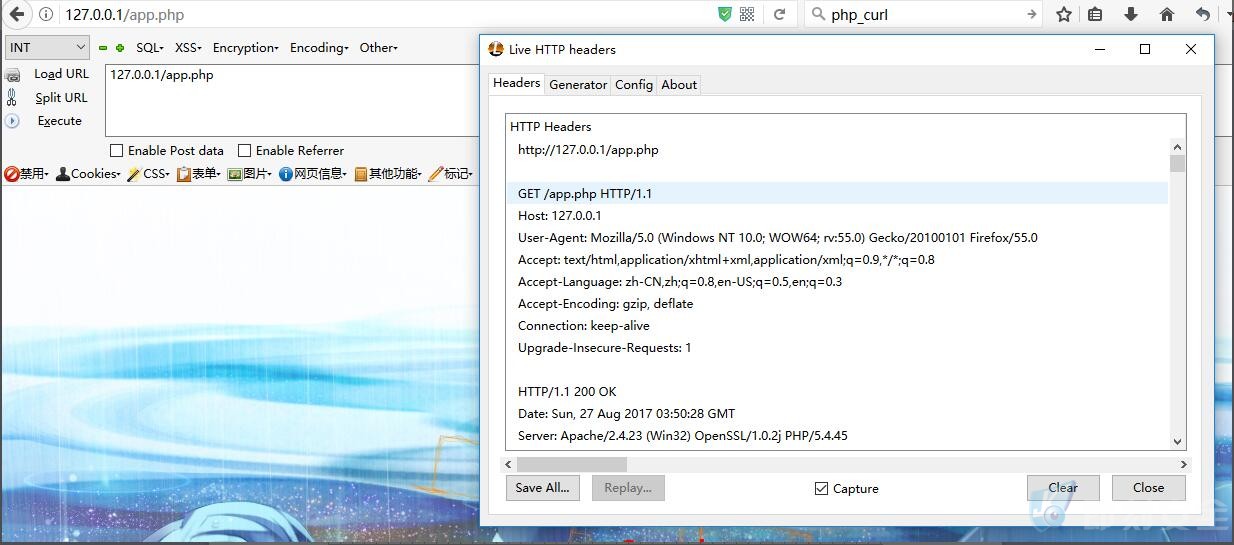This screenshot has height=545, width=1234.
Task: Open the XSS dropdown menu
Action: click(x=188, y=48)
